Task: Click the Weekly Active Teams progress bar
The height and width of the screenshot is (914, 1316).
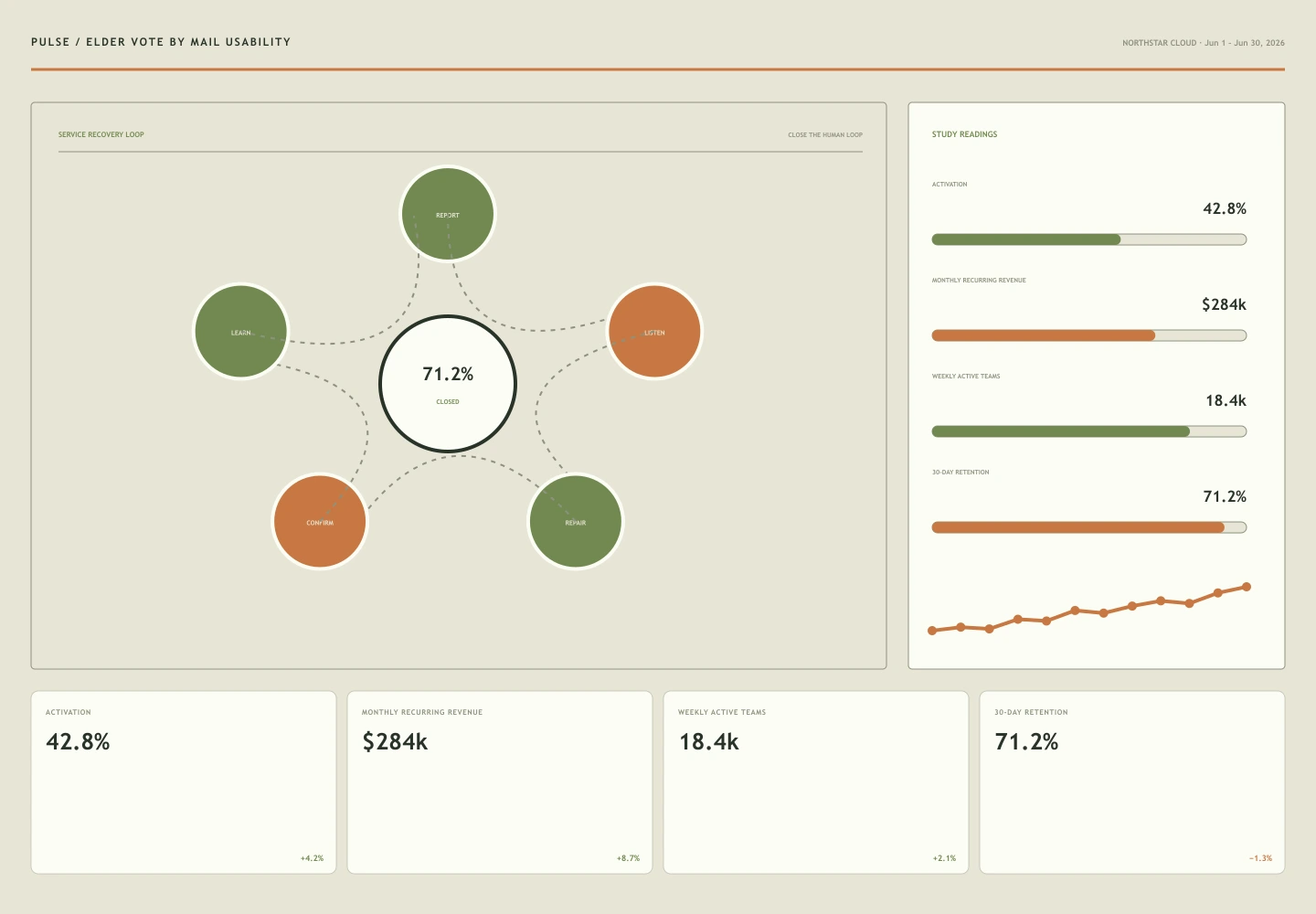Action: (x=1089, y=431)
